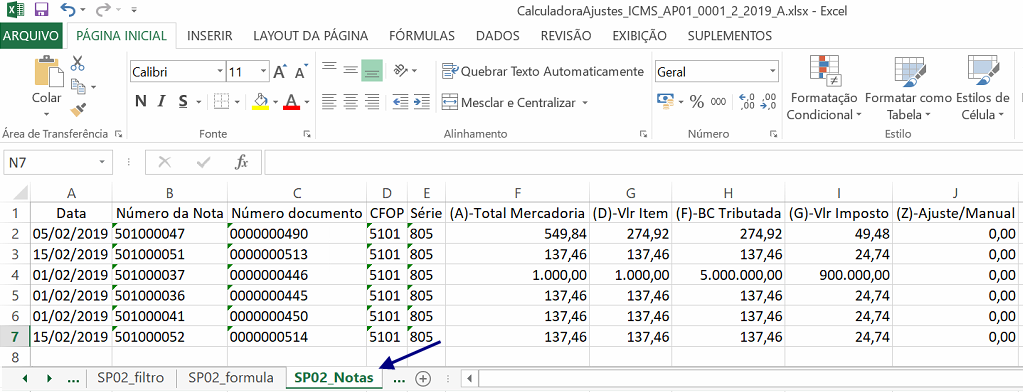
Task: Switch to INSERIR tab
Action: (x=209, y=35)
